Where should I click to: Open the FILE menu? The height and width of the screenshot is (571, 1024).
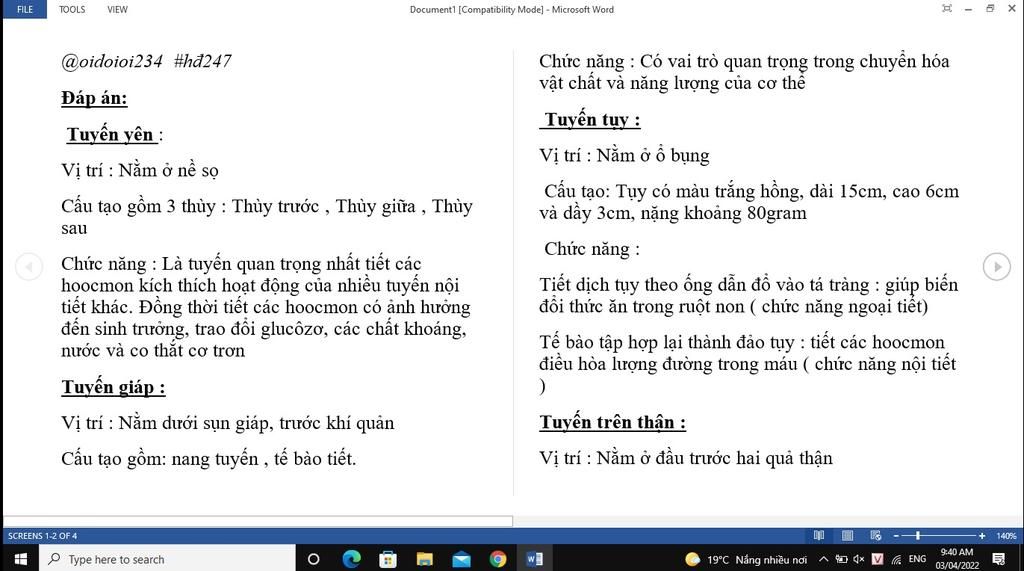[25, 9]
